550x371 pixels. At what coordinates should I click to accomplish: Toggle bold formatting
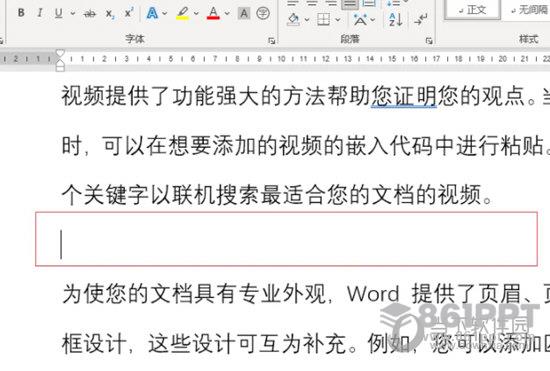tap(21, 13)
